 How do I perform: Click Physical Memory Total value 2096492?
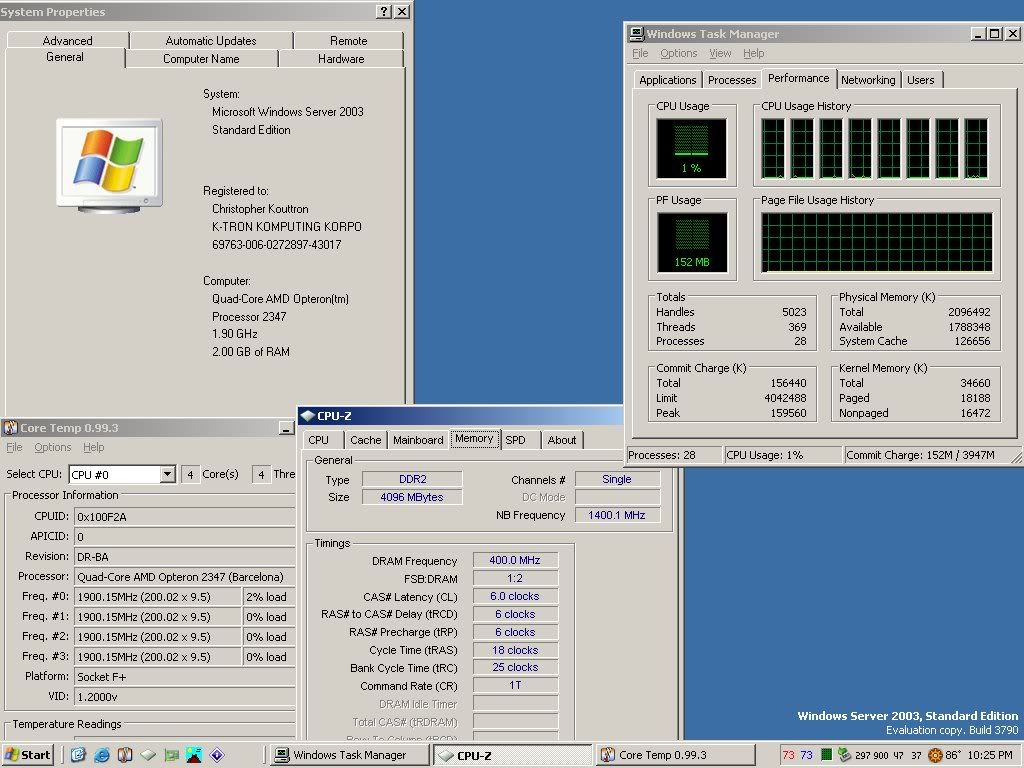coord(969,312)
